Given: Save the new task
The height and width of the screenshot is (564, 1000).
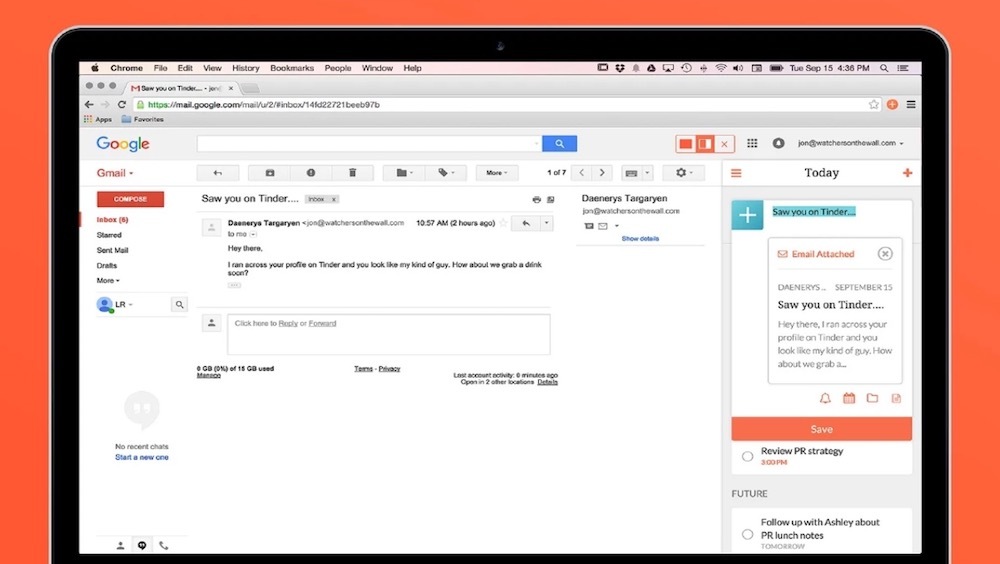Looking at the screenshot, I should [x=821, y=429].
